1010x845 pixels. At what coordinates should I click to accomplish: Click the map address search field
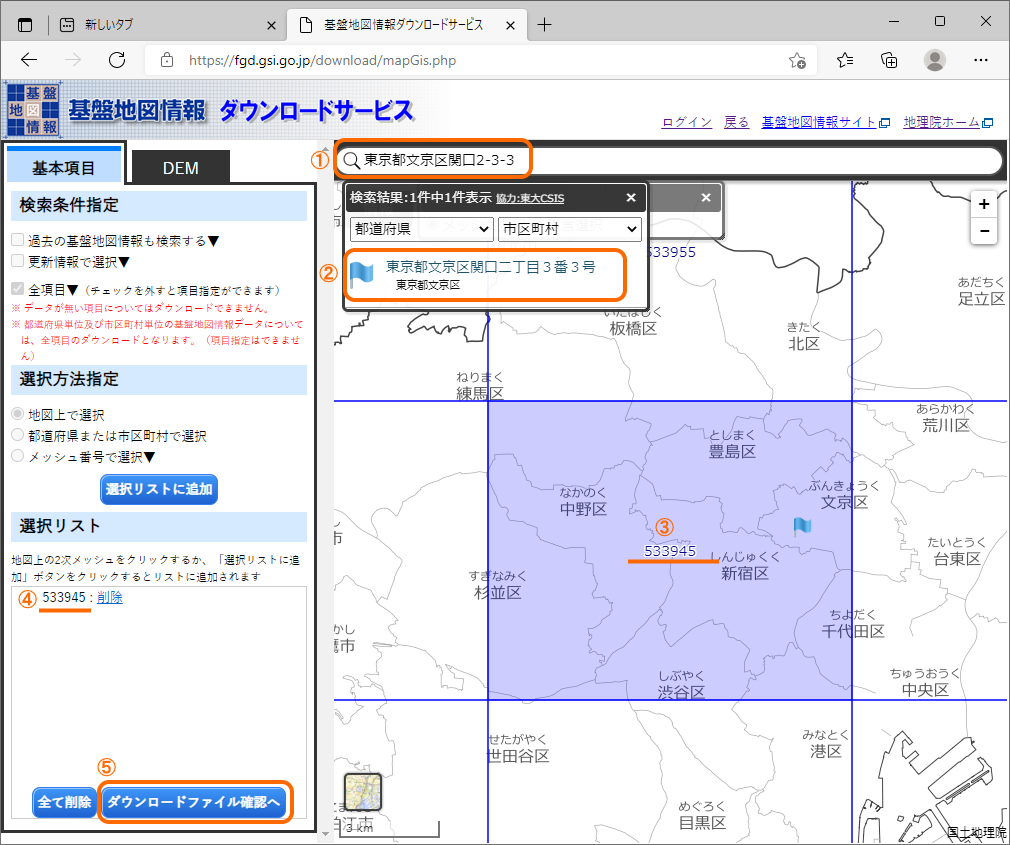click(x=669, y=160)
